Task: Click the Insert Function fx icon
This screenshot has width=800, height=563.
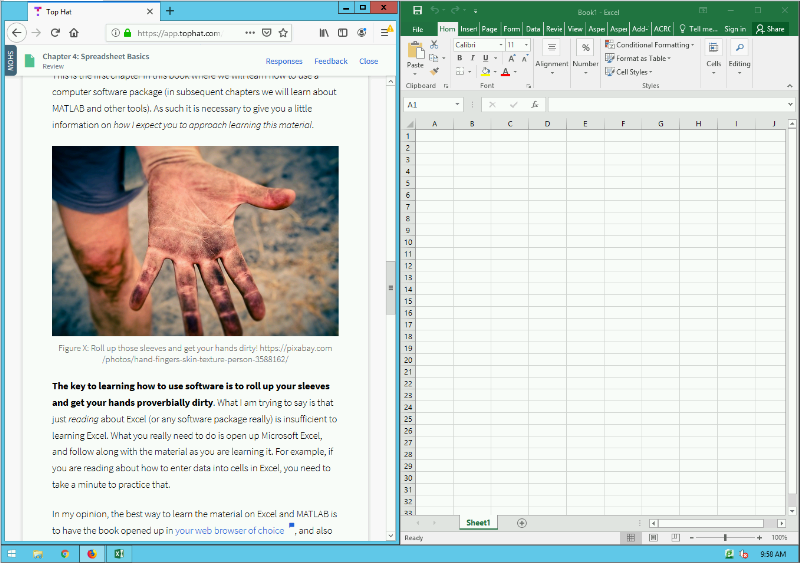Action: click(x=534, y=105)
